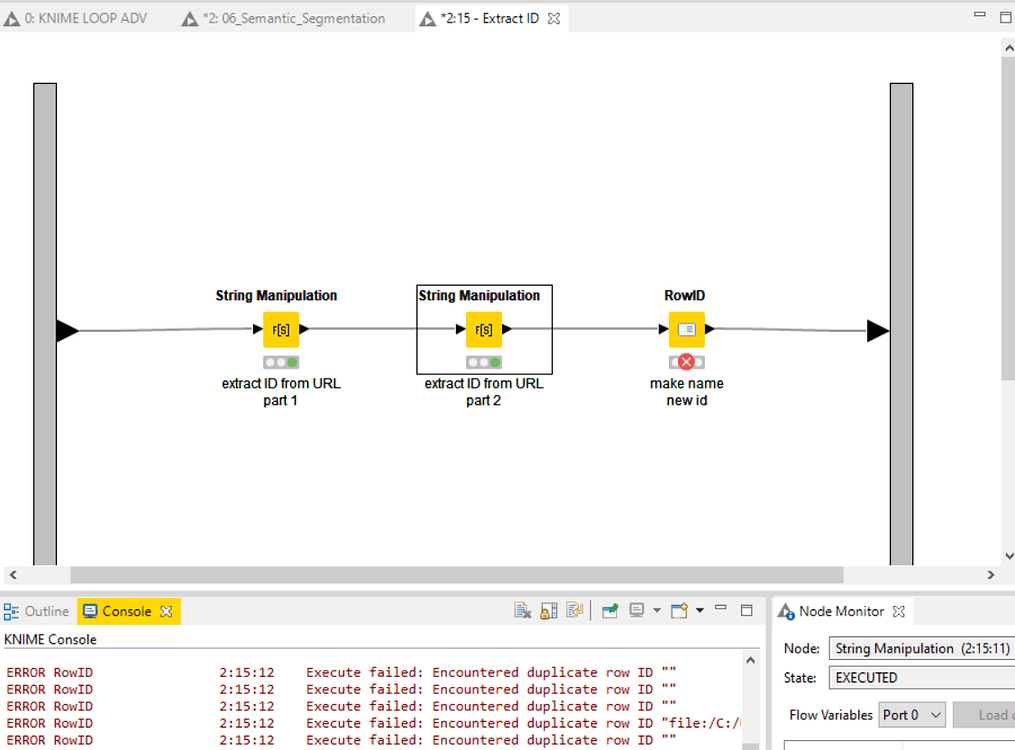
Task: Open the Open Console dropdown arrow
Action: [x=701, y=610]
